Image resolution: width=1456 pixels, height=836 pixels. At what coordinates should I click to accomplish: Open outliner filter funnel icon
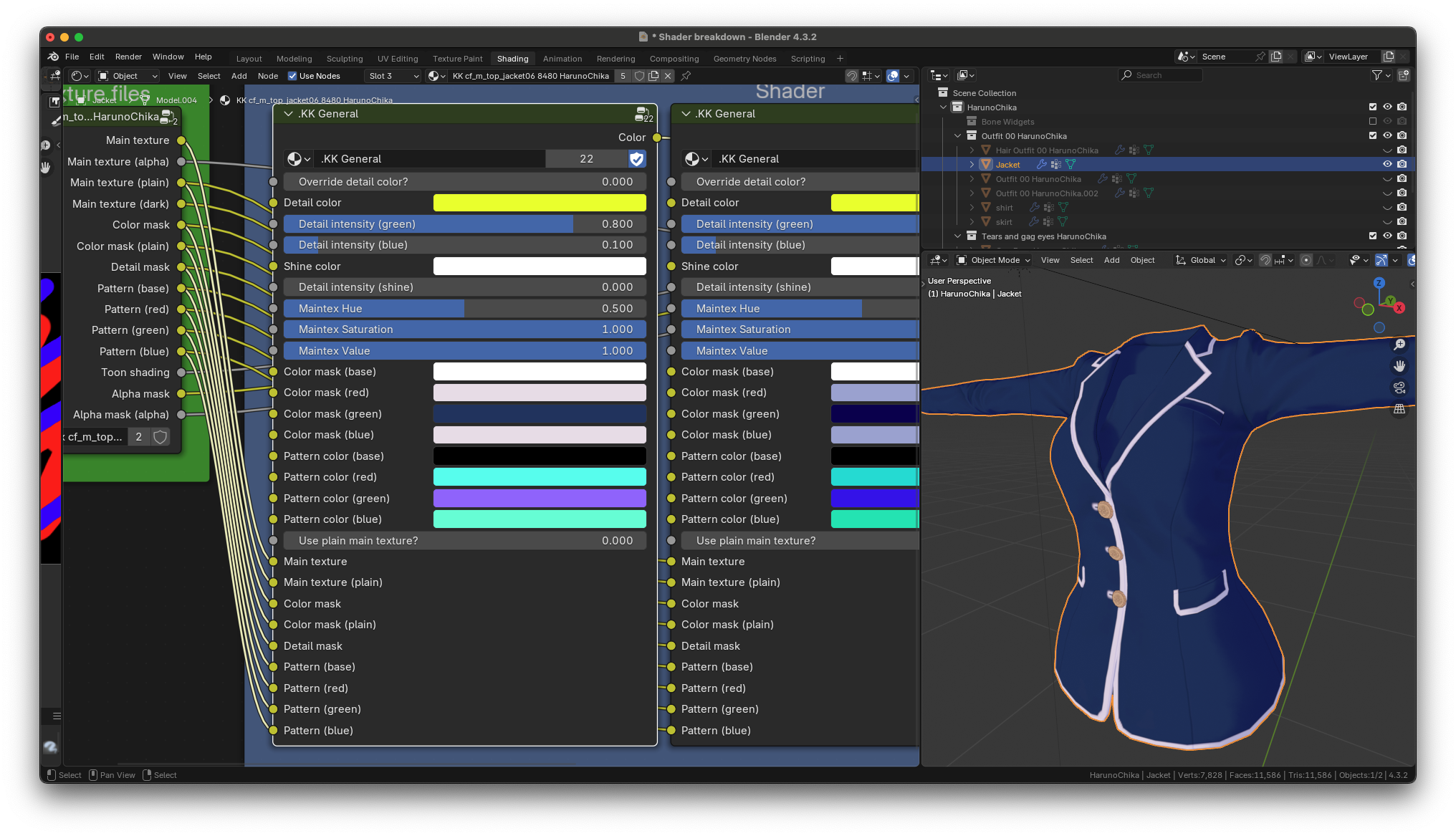click(1376, 75)
